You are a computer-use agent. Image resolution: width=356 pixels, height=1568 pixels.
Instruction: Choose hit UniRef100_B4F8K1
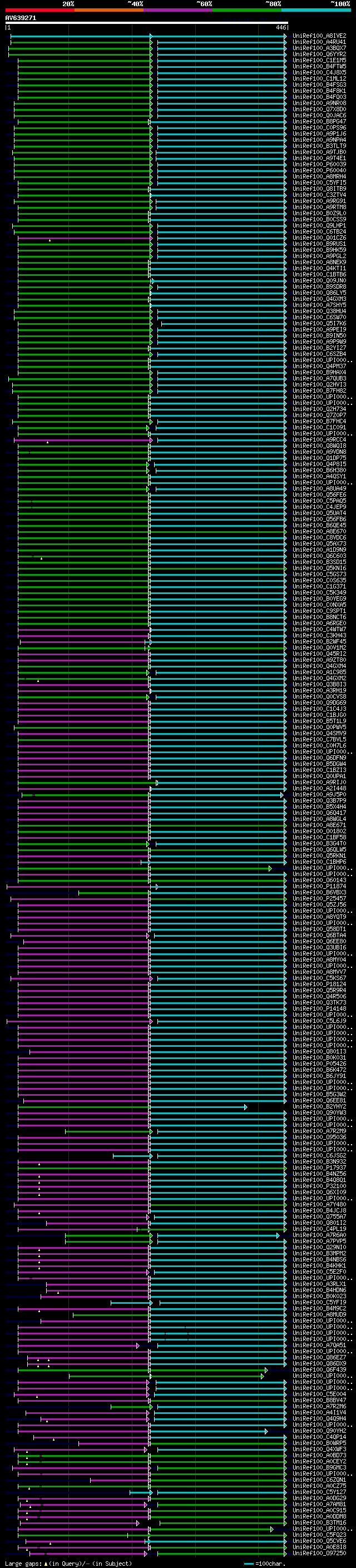[319, 91]
